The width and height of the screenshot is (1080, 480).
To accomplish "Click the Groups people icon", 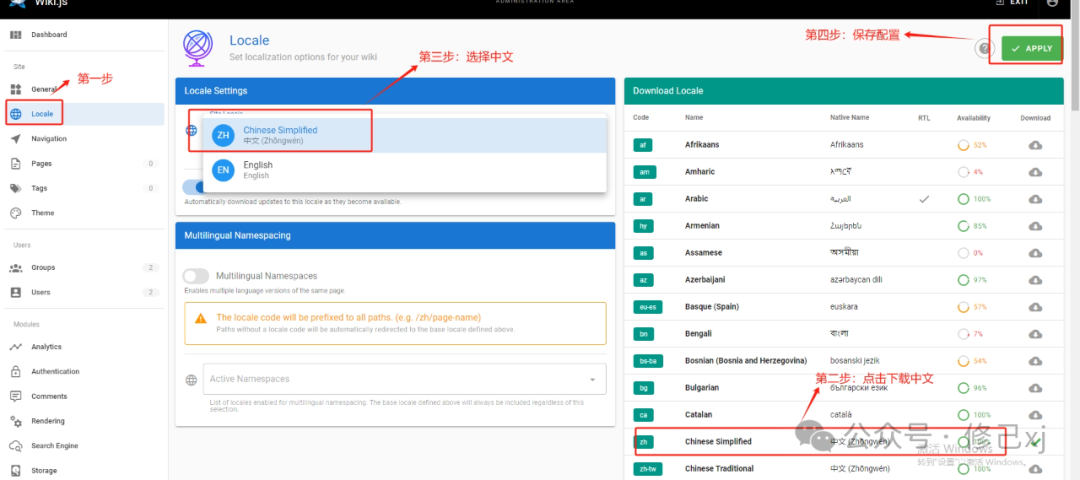I will pos(16,267).
